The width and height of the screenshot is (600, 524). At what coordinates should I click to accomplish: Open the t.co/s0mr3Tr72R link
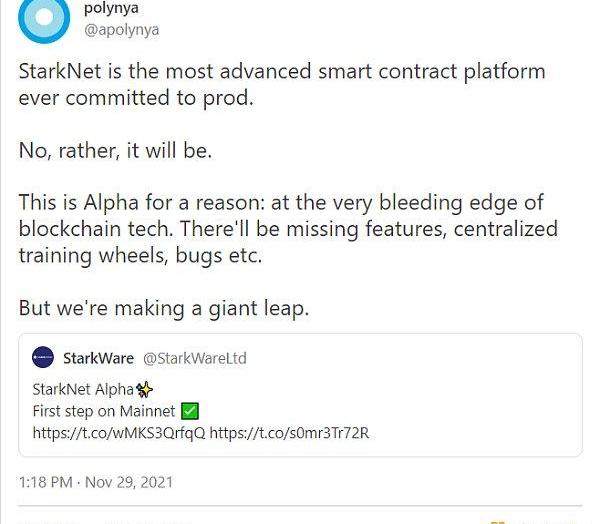coord(290,433)
